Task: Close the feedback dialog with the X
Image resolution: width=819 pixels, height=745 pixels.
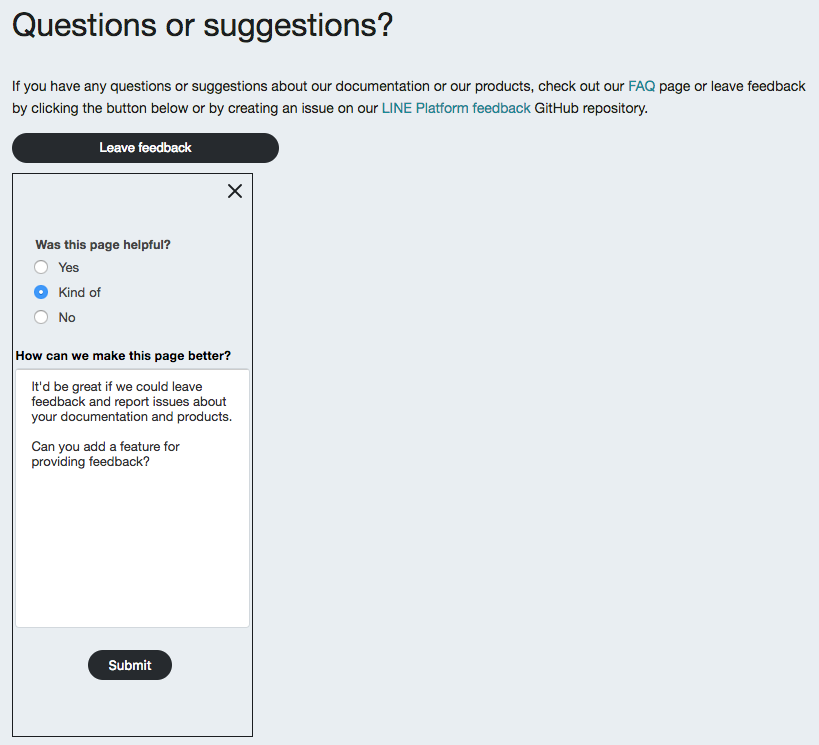Action: click(235, 190)
